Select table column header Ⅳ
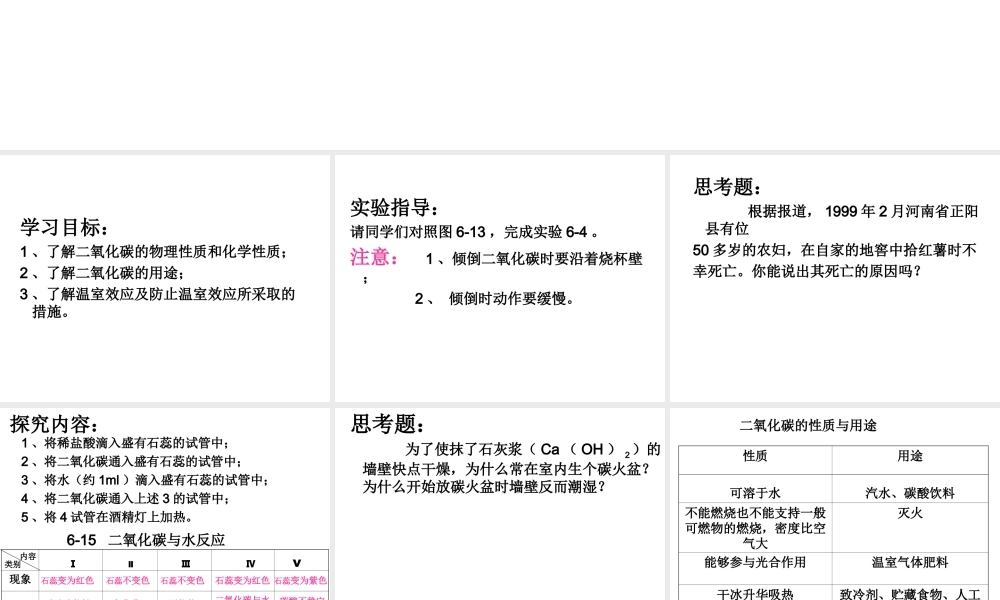Viewport: 1000px width, 600px height. (x=250, y=564)
